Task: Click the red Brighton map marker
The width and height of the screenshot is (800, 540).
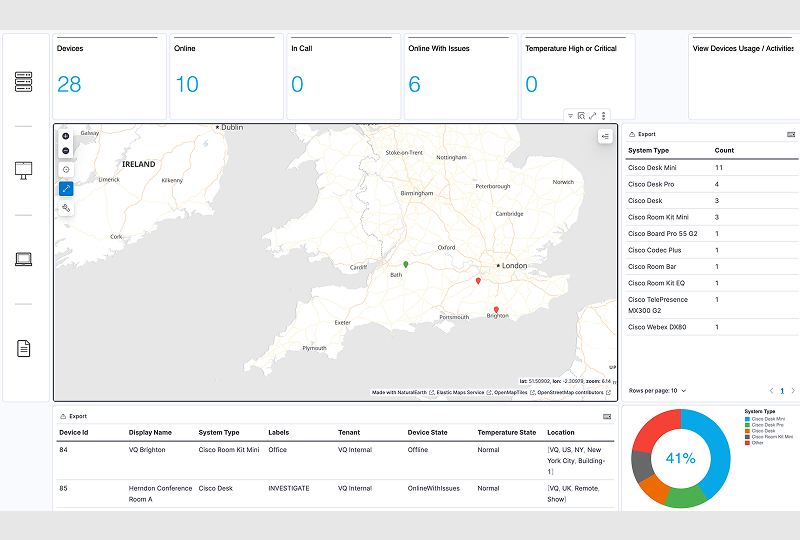Action: (496, 310)
